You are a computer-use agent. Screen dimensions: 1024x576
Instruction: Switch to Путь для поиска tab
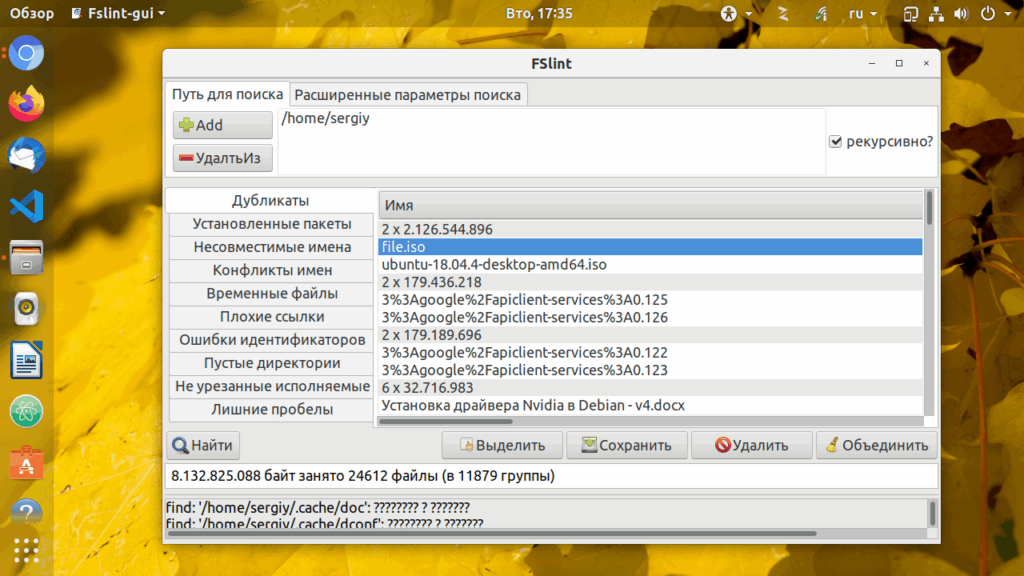(x=227, y=94)
